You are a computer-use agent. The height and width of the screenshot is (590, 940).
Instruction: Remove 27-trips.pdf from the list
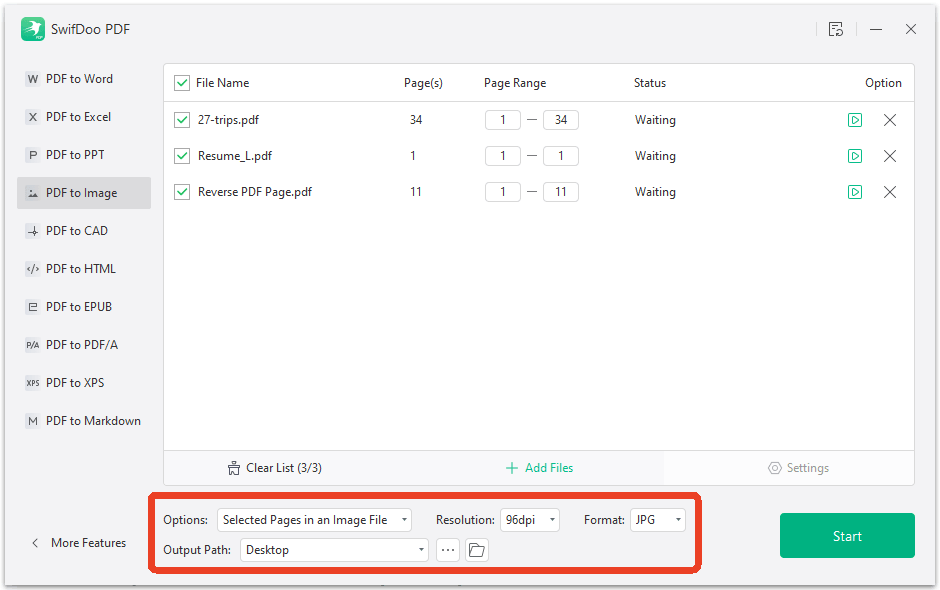[x=890, y=120]
